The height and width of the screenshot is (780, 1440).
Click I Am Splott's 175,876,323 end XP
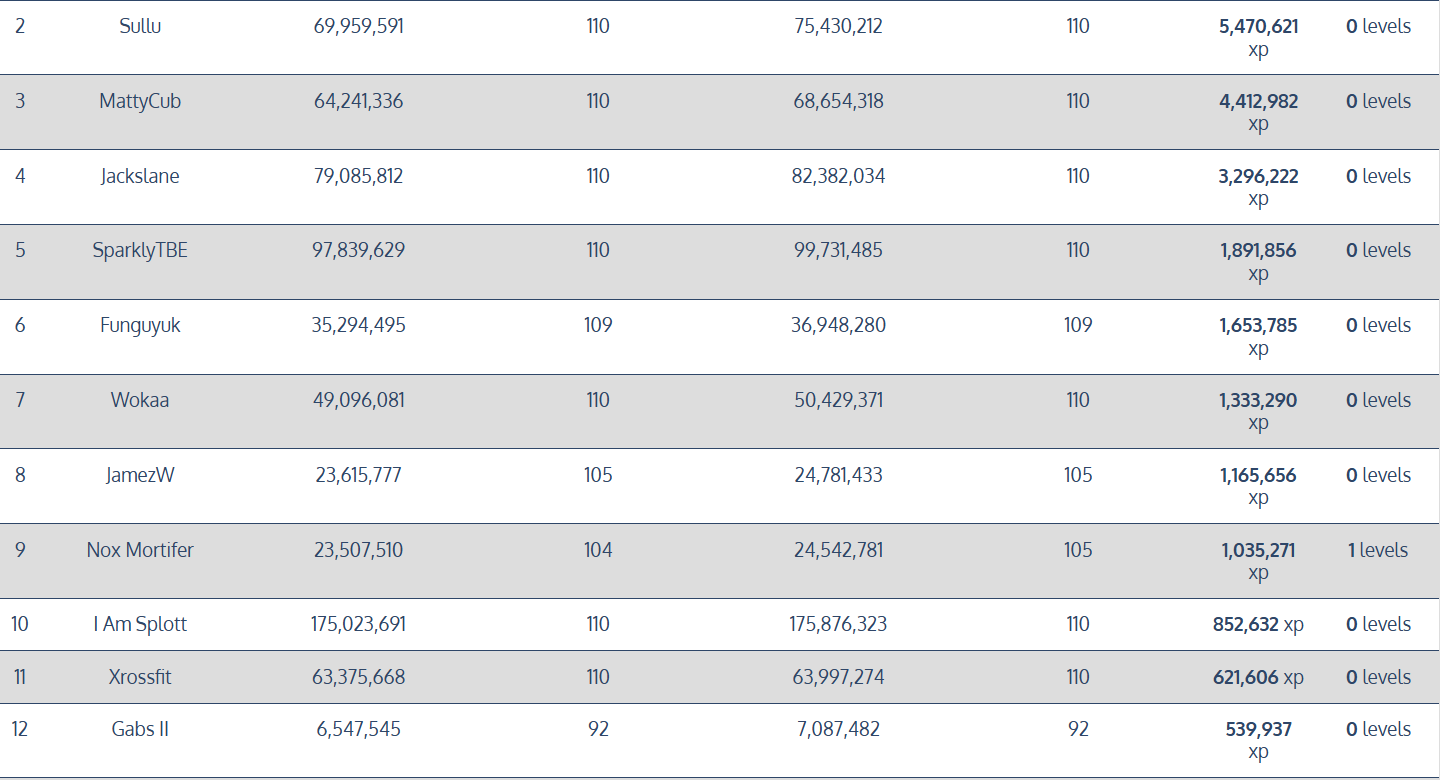838,625
